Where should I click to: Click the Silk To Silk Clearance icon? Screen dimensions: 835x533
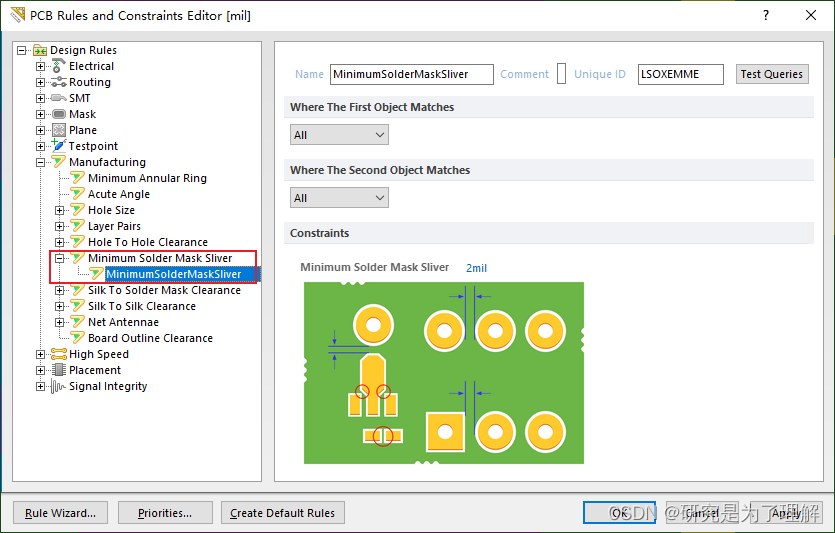click(x=78, y=306)
